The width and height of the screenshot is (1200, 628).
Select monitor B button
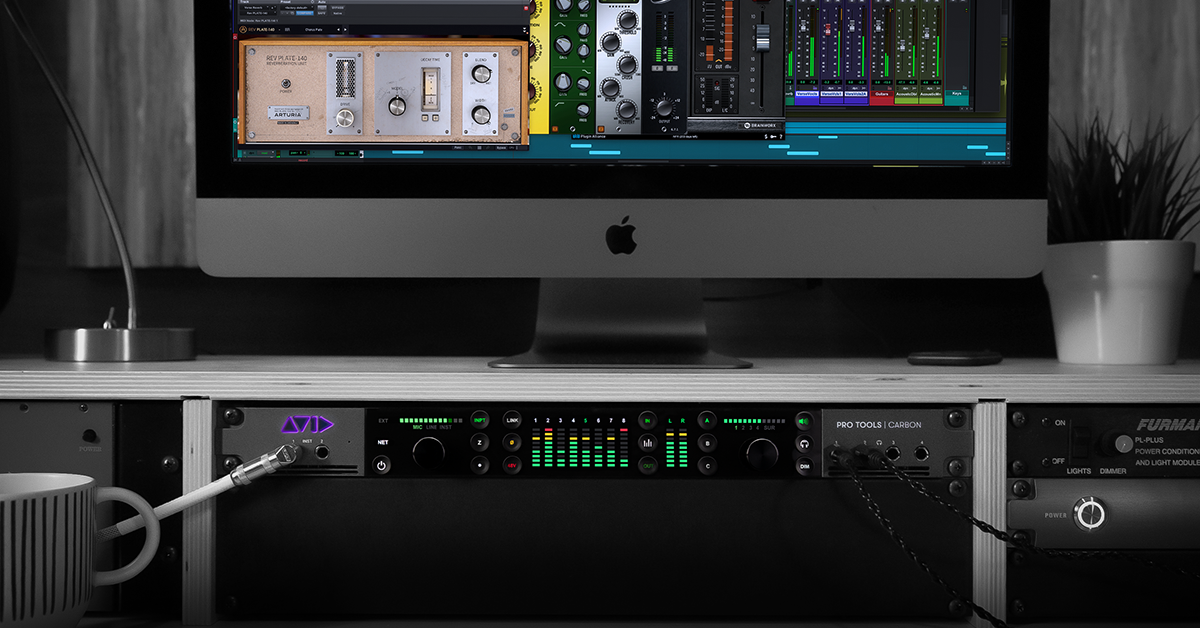pyautogui.click(x=707, y=443)
